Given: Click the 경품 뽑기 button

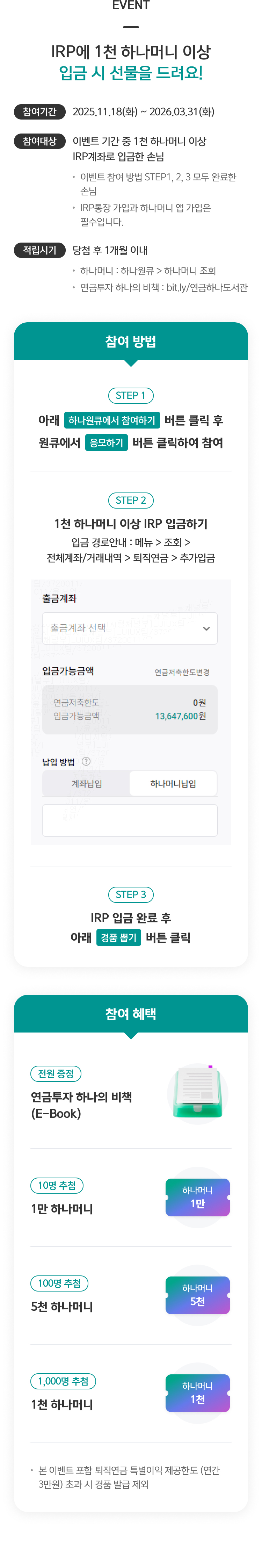Looking at the screenshot, I should (118, 937).
